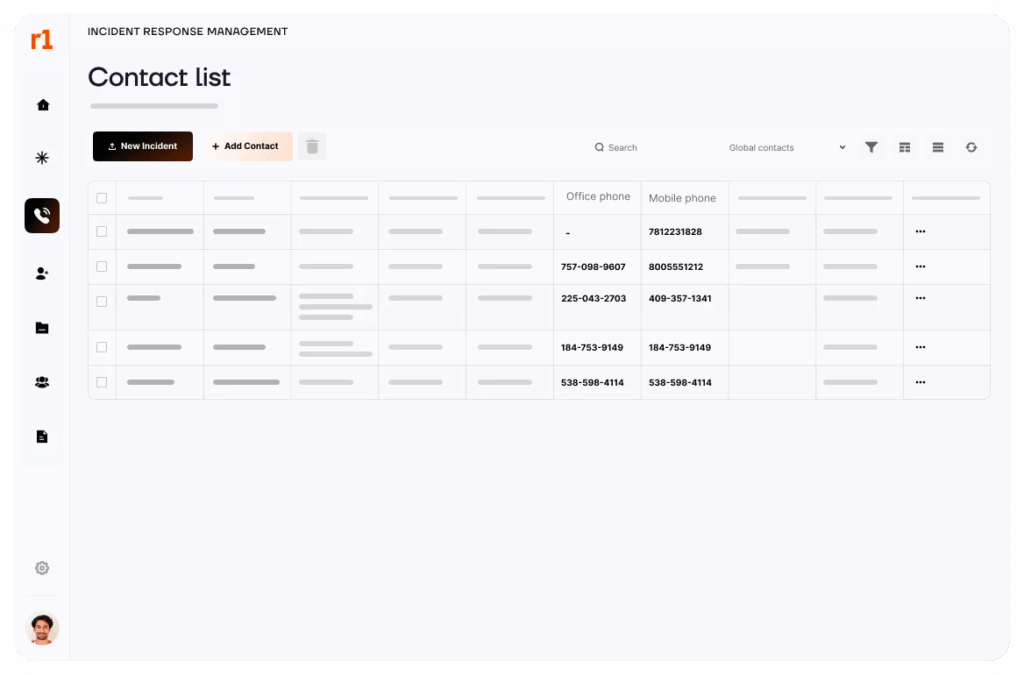Screen dimensions: 1024x675
Task: Check the row with office 538-598-4114
Action: [x=102, y=383]
